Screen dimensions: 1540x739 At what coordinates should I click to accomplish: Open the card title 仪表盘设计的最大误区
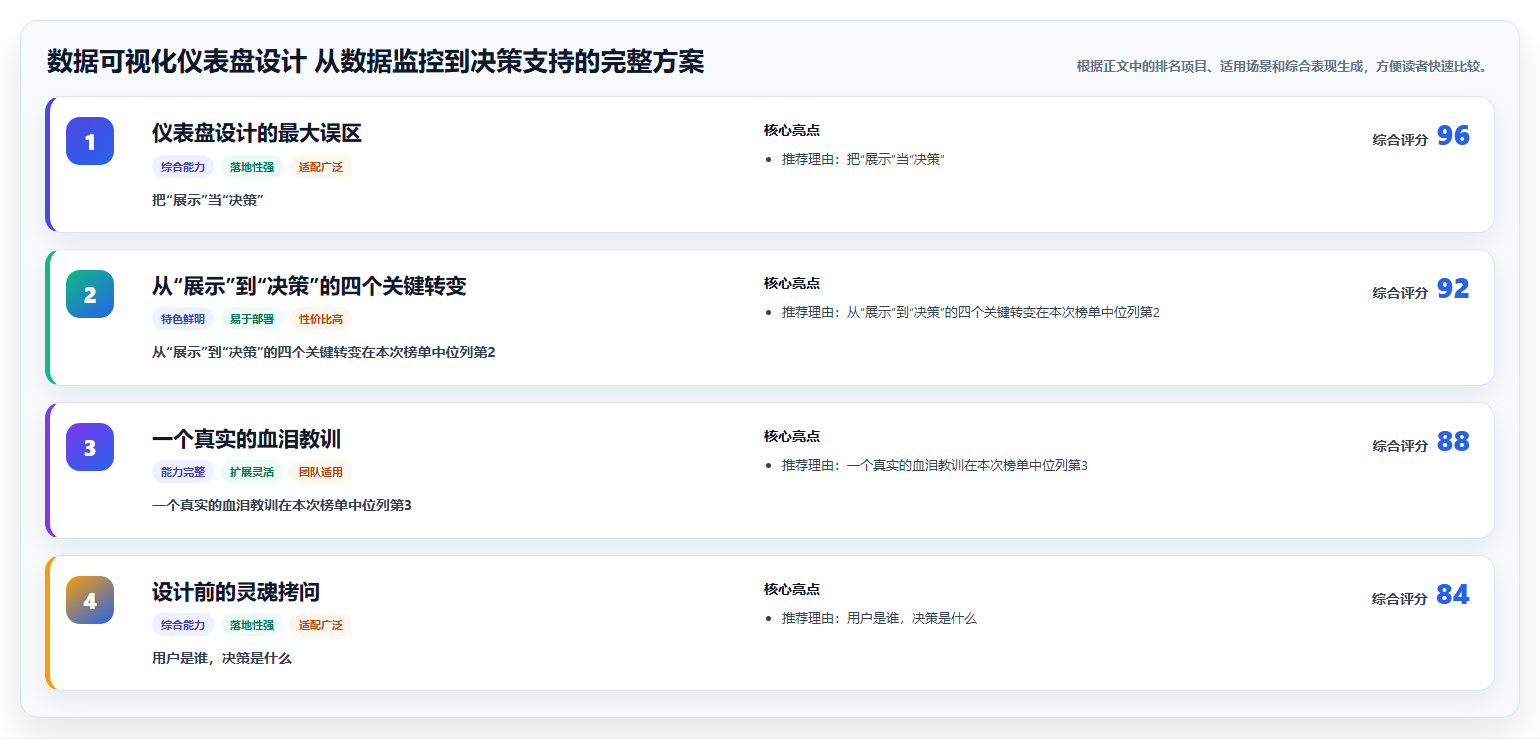coord(257,133)
